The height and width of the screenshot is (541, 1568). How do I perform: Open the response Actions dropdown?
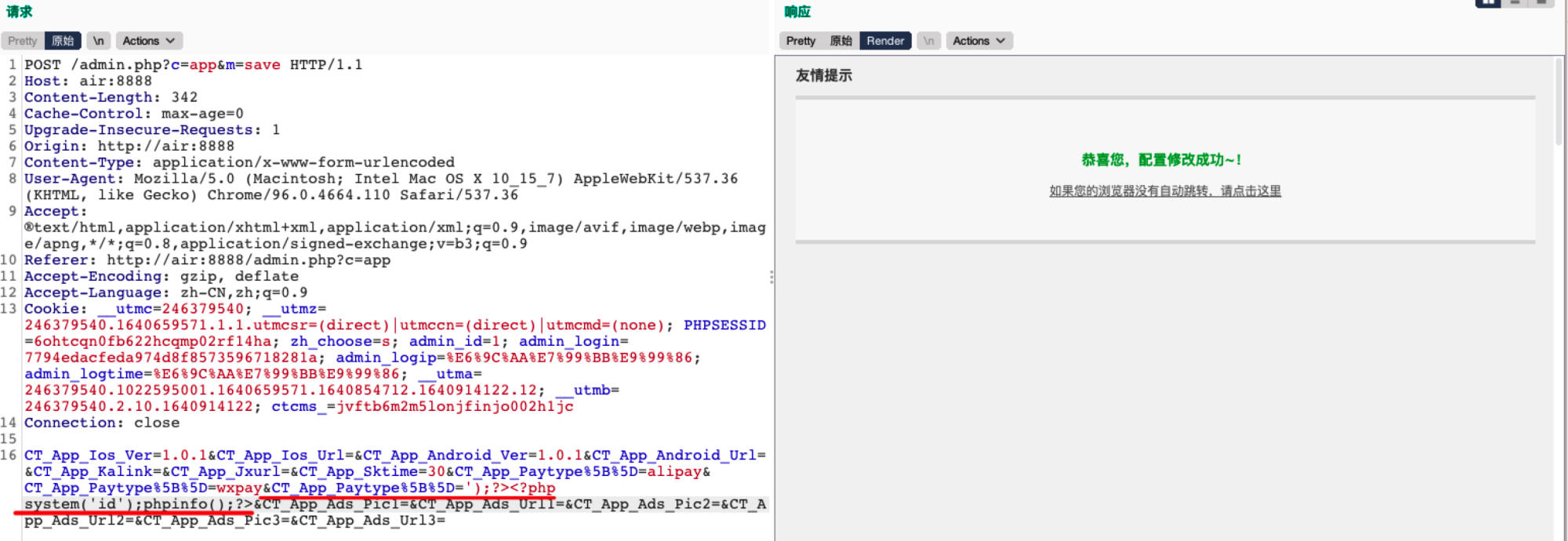[979, 41]
